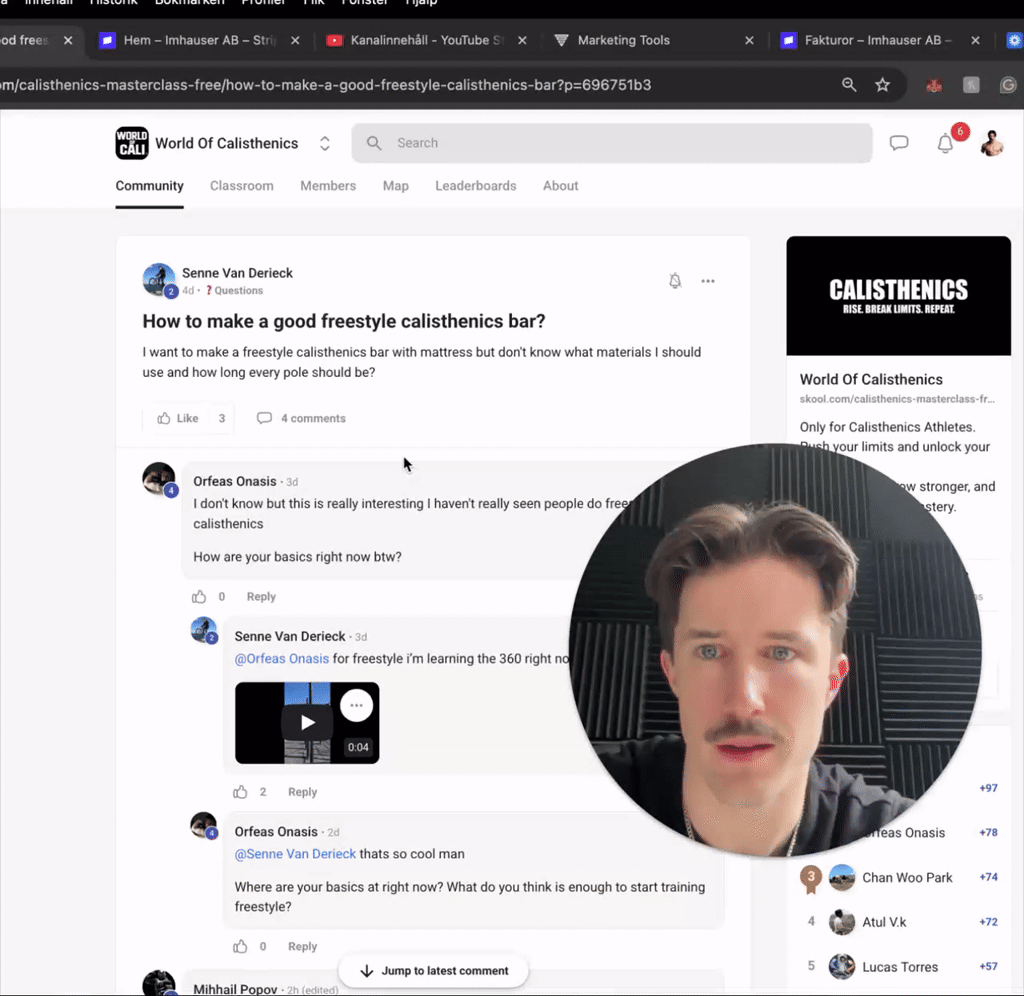Like Senne Van Derieck's reply with 2 likes
Screen dimensions: 1024x996
(240, 792)
